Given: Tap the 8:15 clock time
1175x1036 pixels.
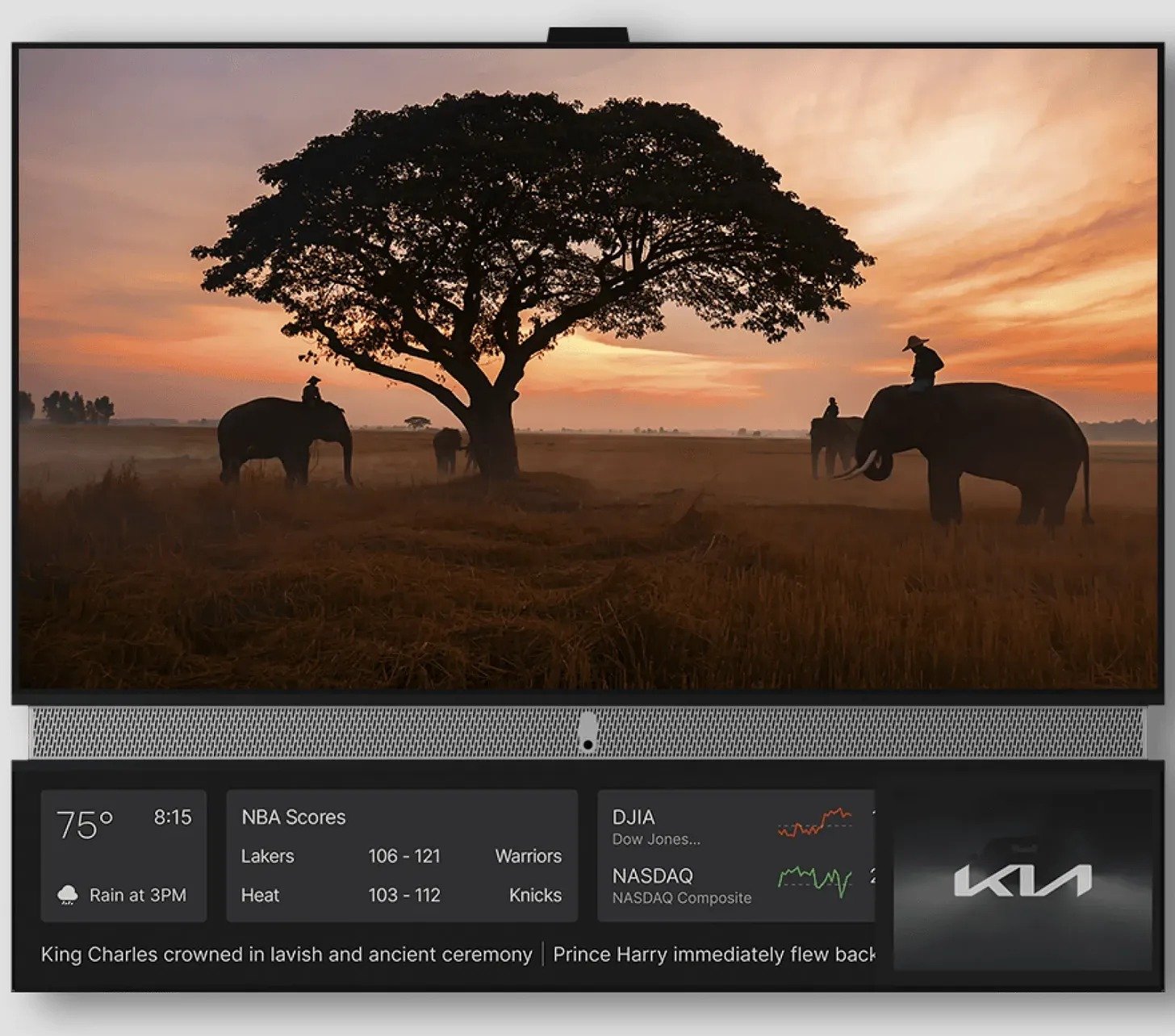Looking at the screenshot, I should coord(173,817).
